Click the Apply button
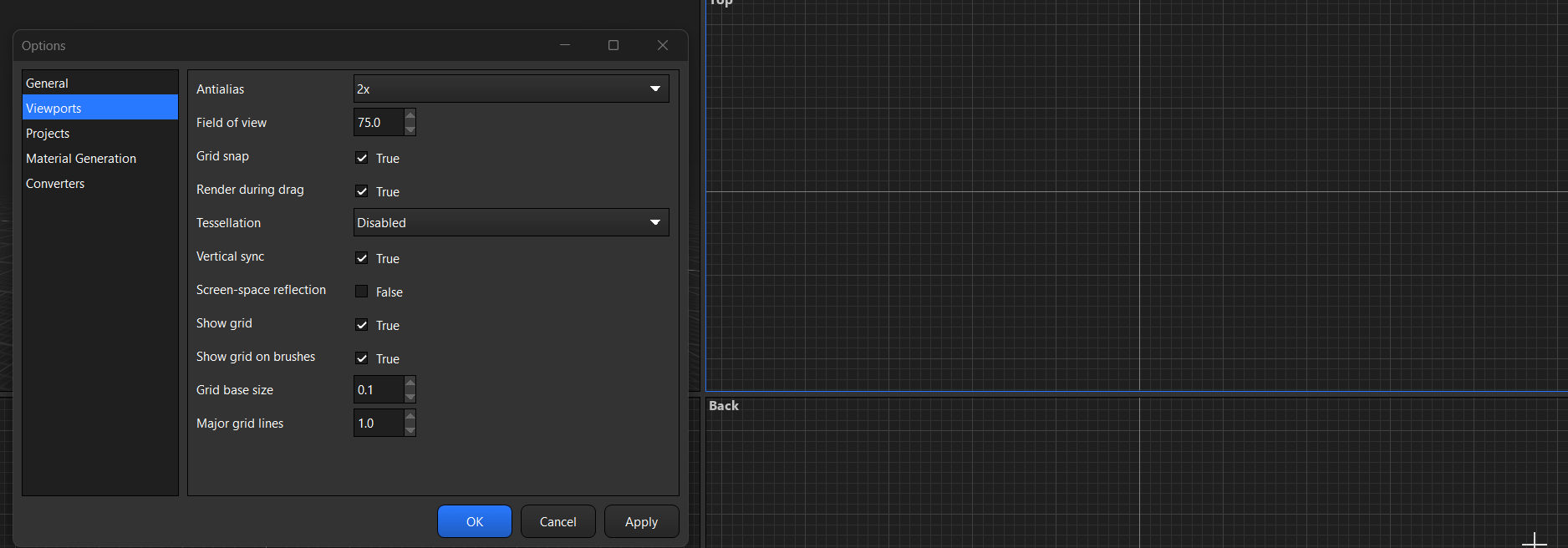This screenshot has width=1568, height=548. tap(642, 521)
